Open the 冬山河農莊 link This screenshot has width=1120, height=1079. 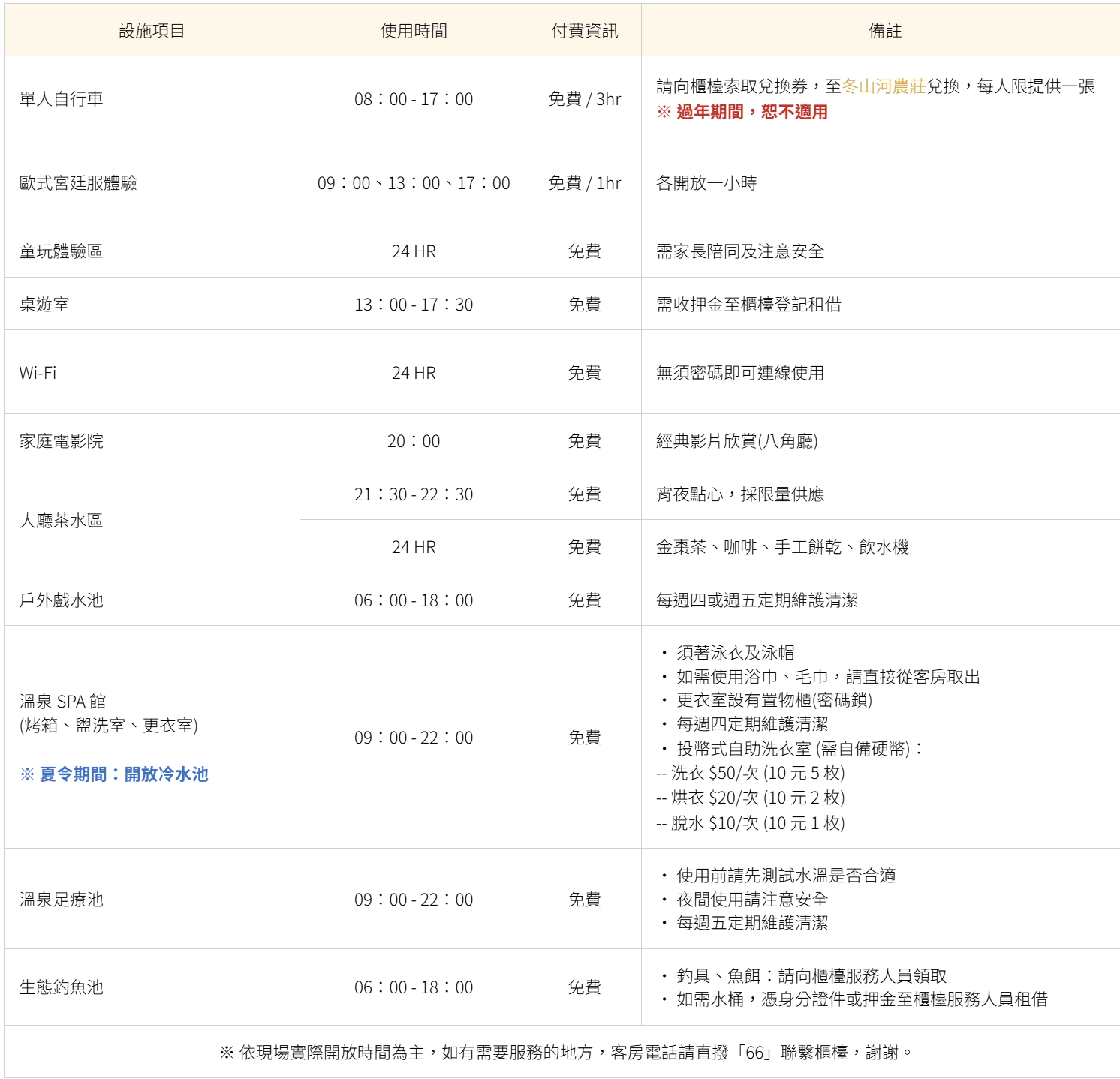[x=884, y=86]
